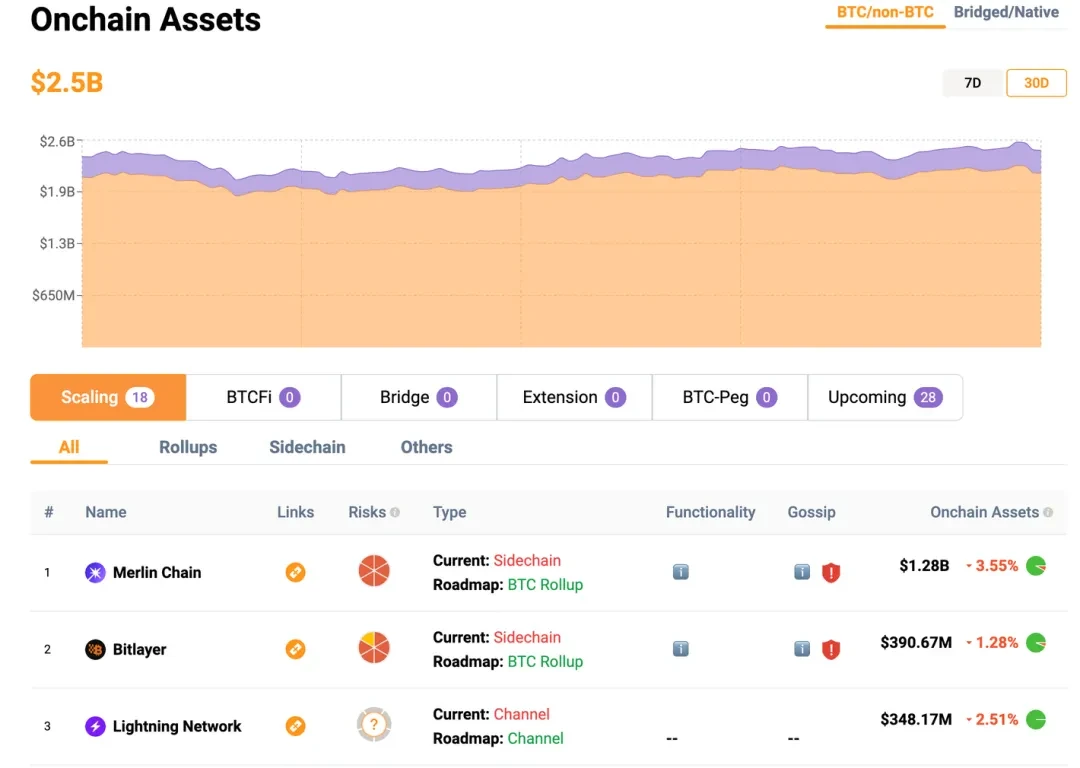Image resolution: width=1080 pixels, height=768 pixels.
Task: Switch to the BTCFi tab
Action: pyautogui.click(x=263, y=397)
